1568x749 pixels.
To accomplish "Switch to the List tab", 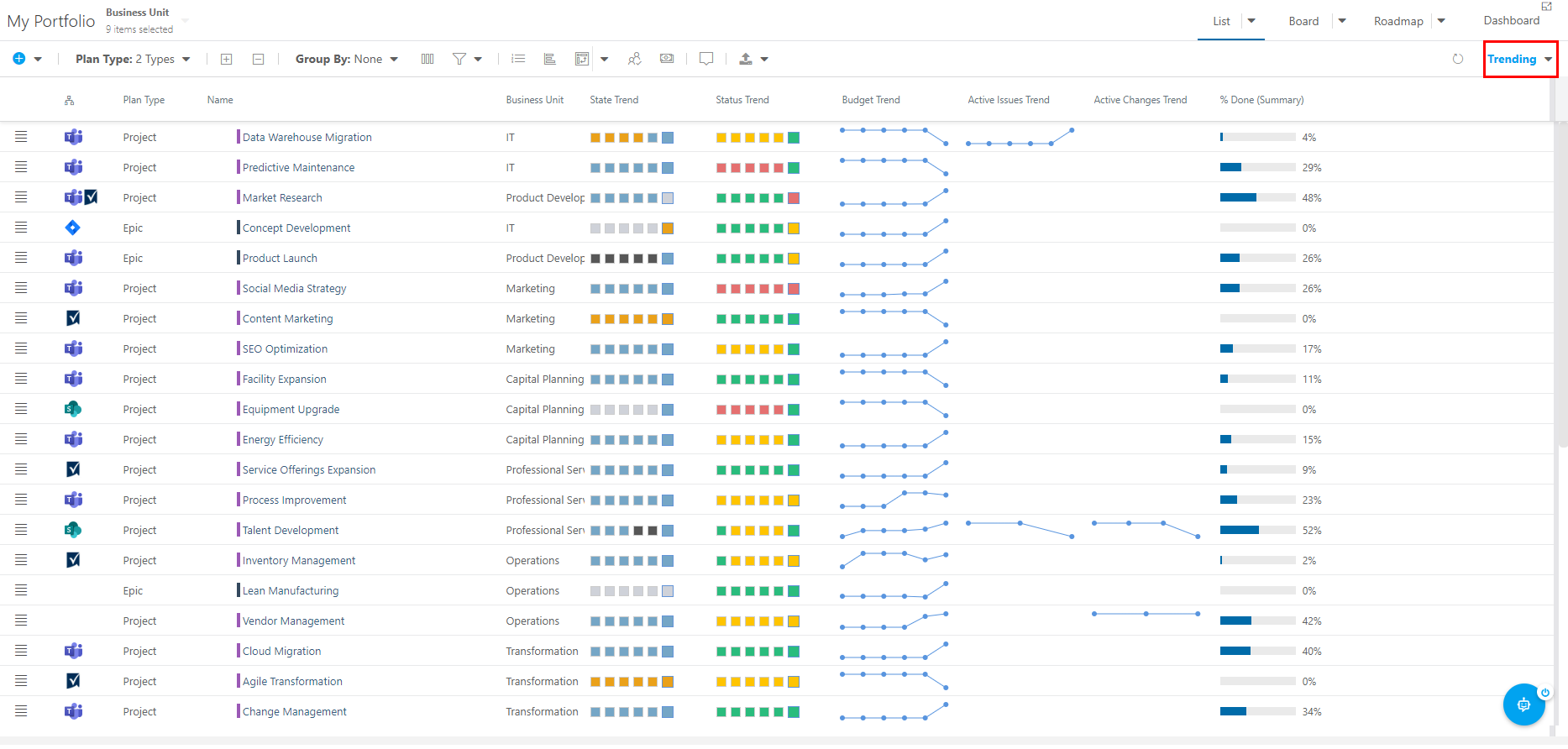I will (x=1221, y=21).
